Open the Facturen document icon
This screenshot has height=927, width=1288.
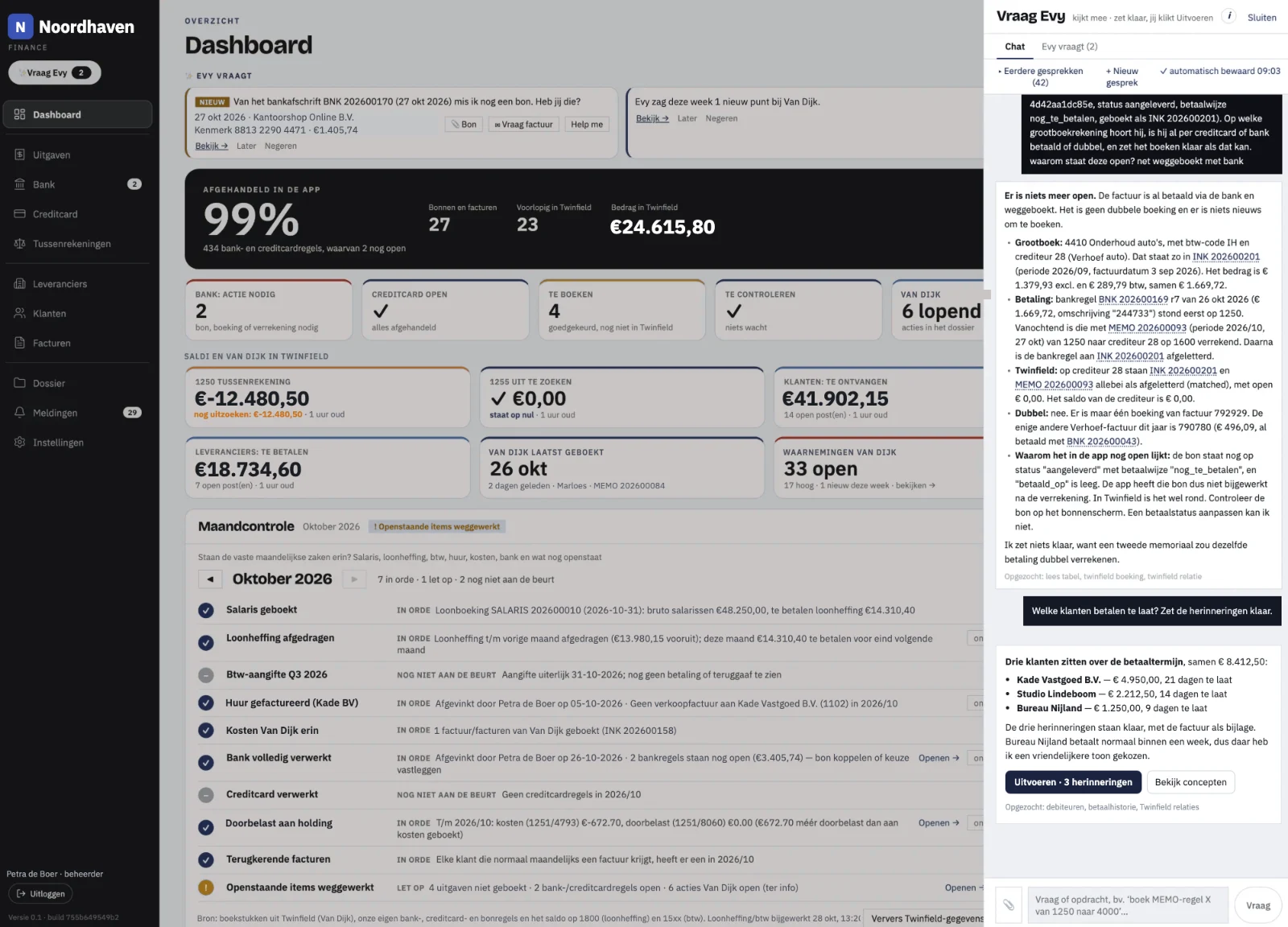pos(20,343)
